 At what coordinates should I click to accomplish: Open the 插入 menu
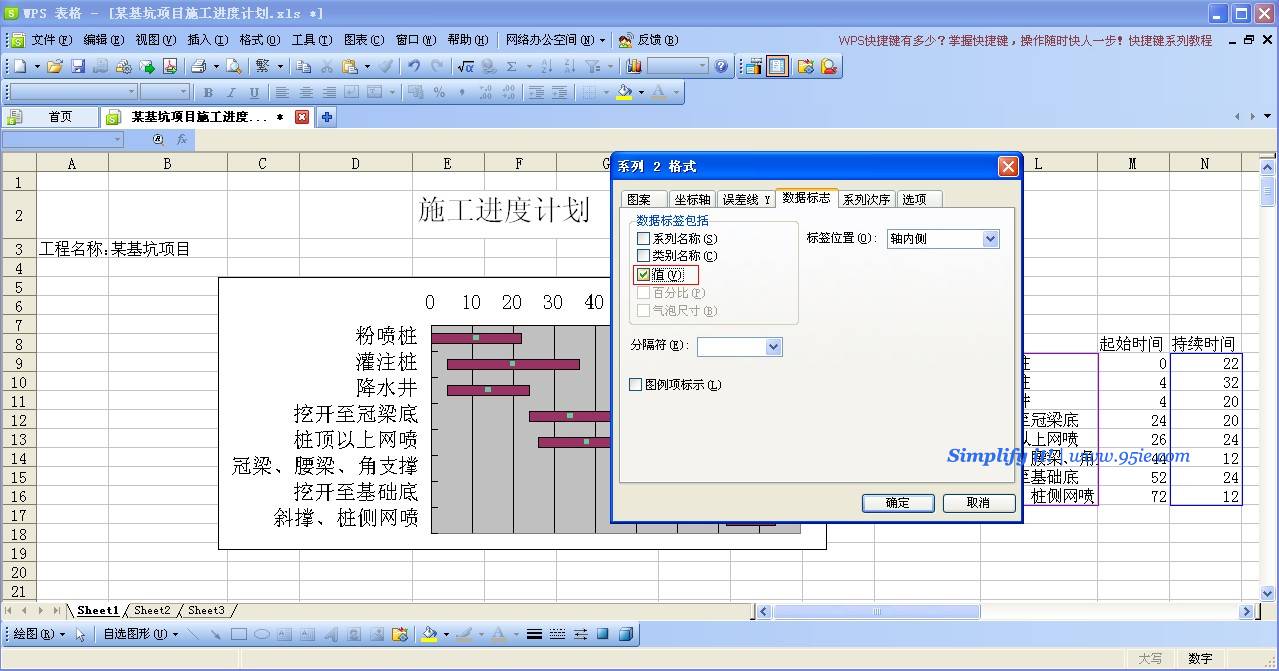(x=205, y=40)
